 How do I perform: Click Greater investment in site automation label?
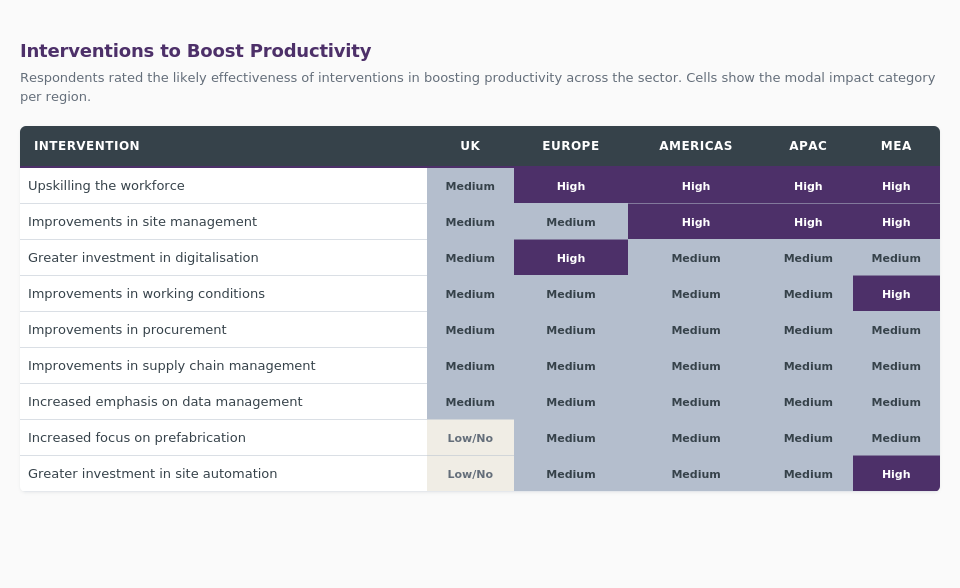point(152,474)
